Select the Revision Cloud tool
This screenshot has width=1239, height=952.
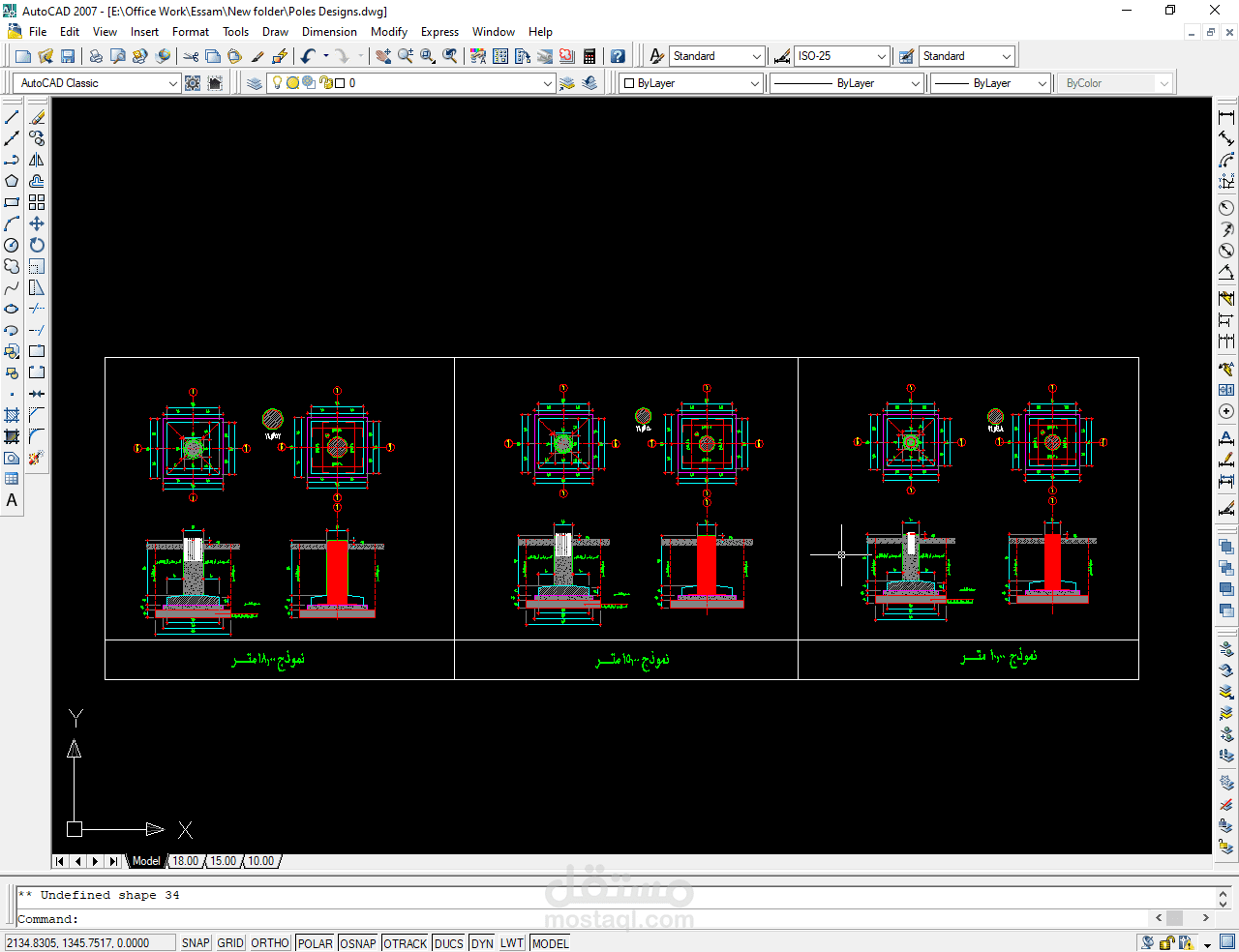pyautogui.click(x=12, y=266)
